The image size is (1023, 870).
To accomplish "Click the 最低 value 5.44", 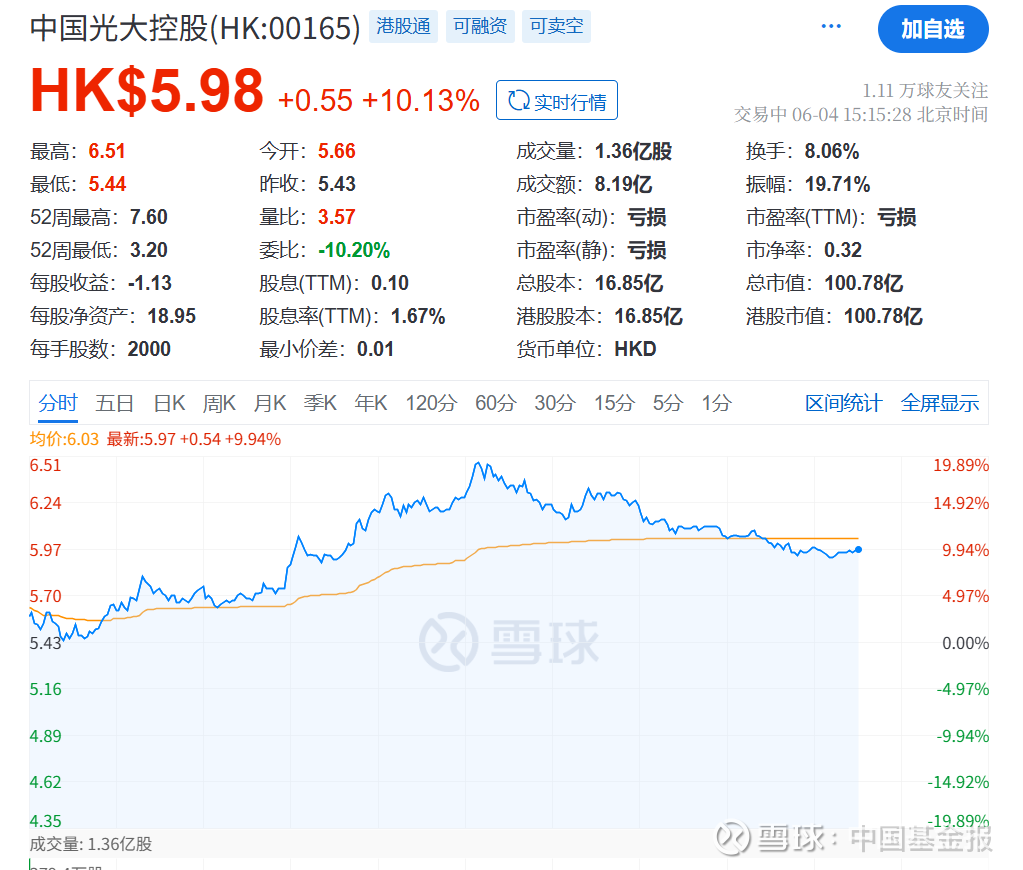I will 107,184.
